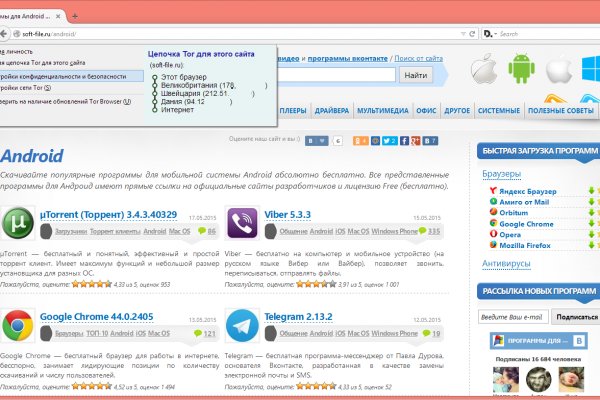Expand the Браузеры quick download category

click(x=501, y=174)
